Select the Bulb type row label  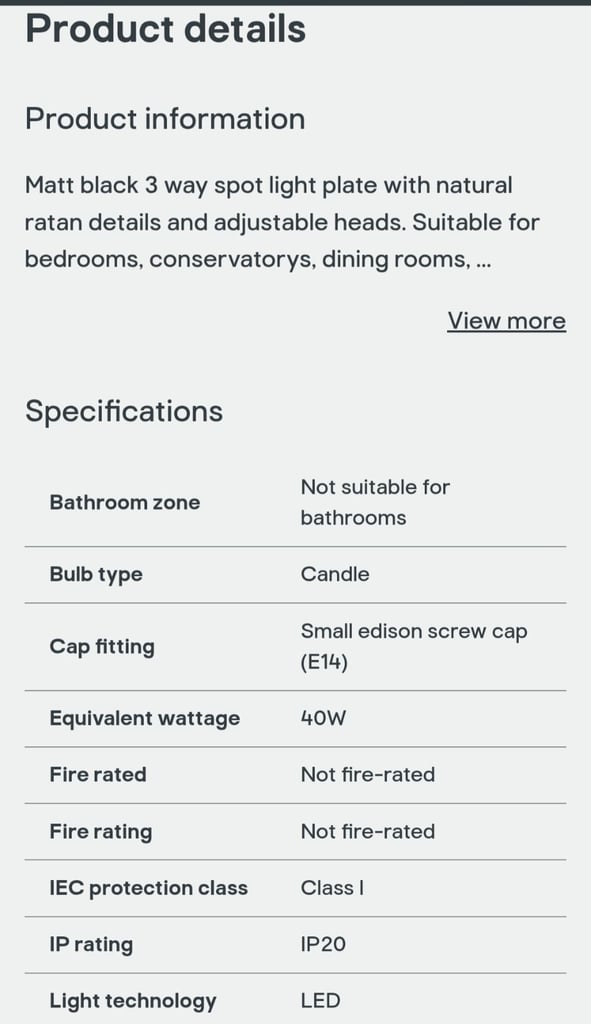click(96, 575)
